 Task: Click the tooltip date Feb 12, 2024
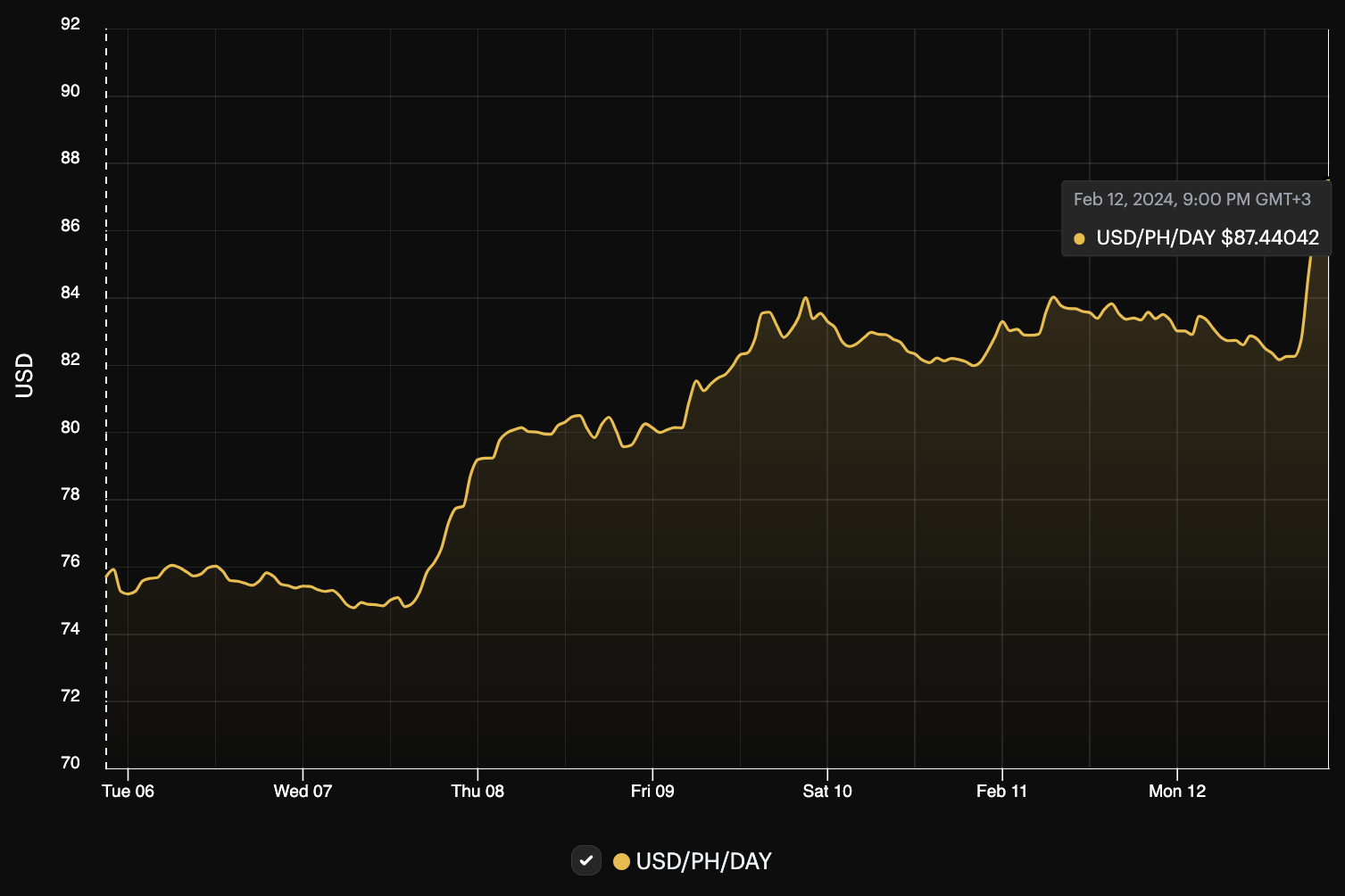click(x=1124, y=199)
